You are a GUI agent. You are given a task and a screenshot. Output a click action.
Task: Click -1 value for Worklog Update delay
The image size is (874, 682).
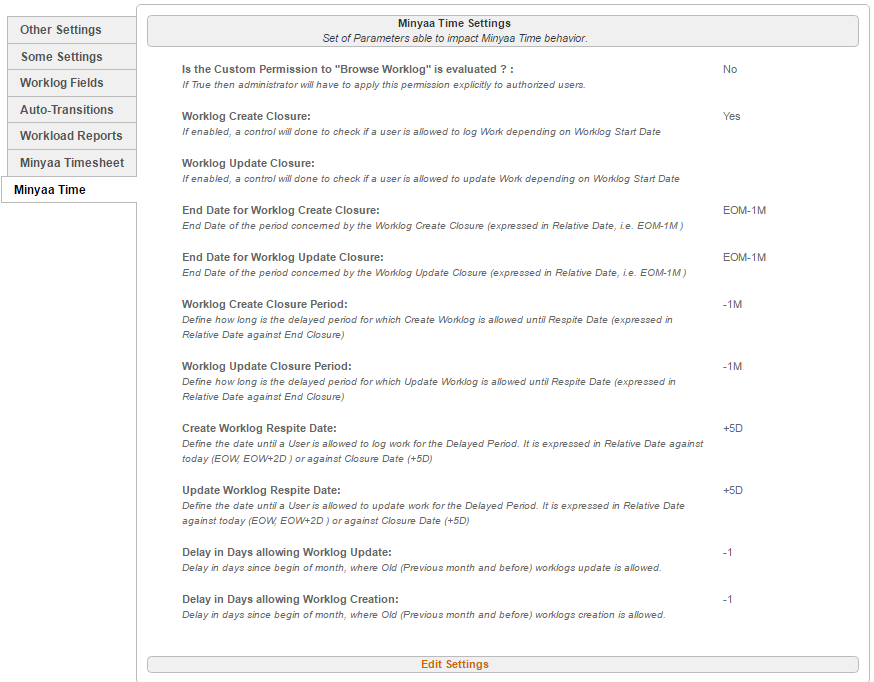pyautogui.click(x=727, y=553)
